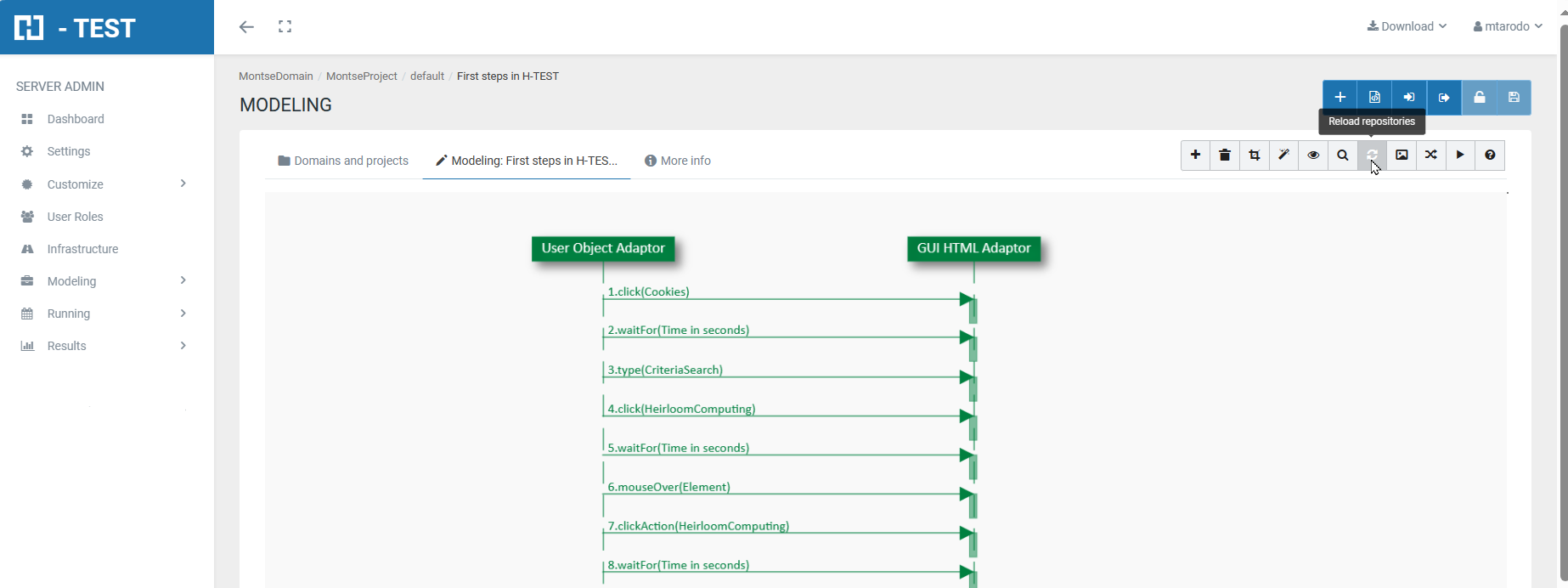Image resolution: width=1568 pixels, height=588 pixels.
Task: Click the magic wand tool icon
Action: 1283,155
